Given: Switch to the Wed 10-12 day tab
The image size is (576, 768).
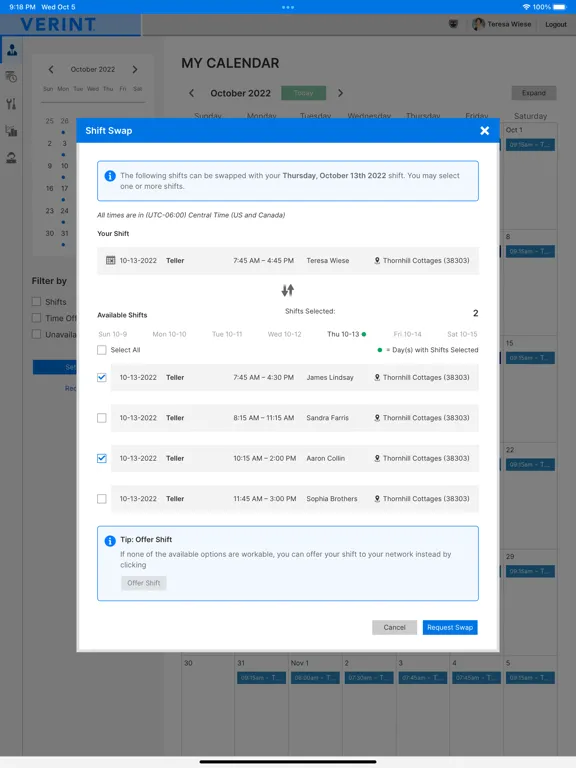Looking at the screenshot, I should click(x=285, y=334).
